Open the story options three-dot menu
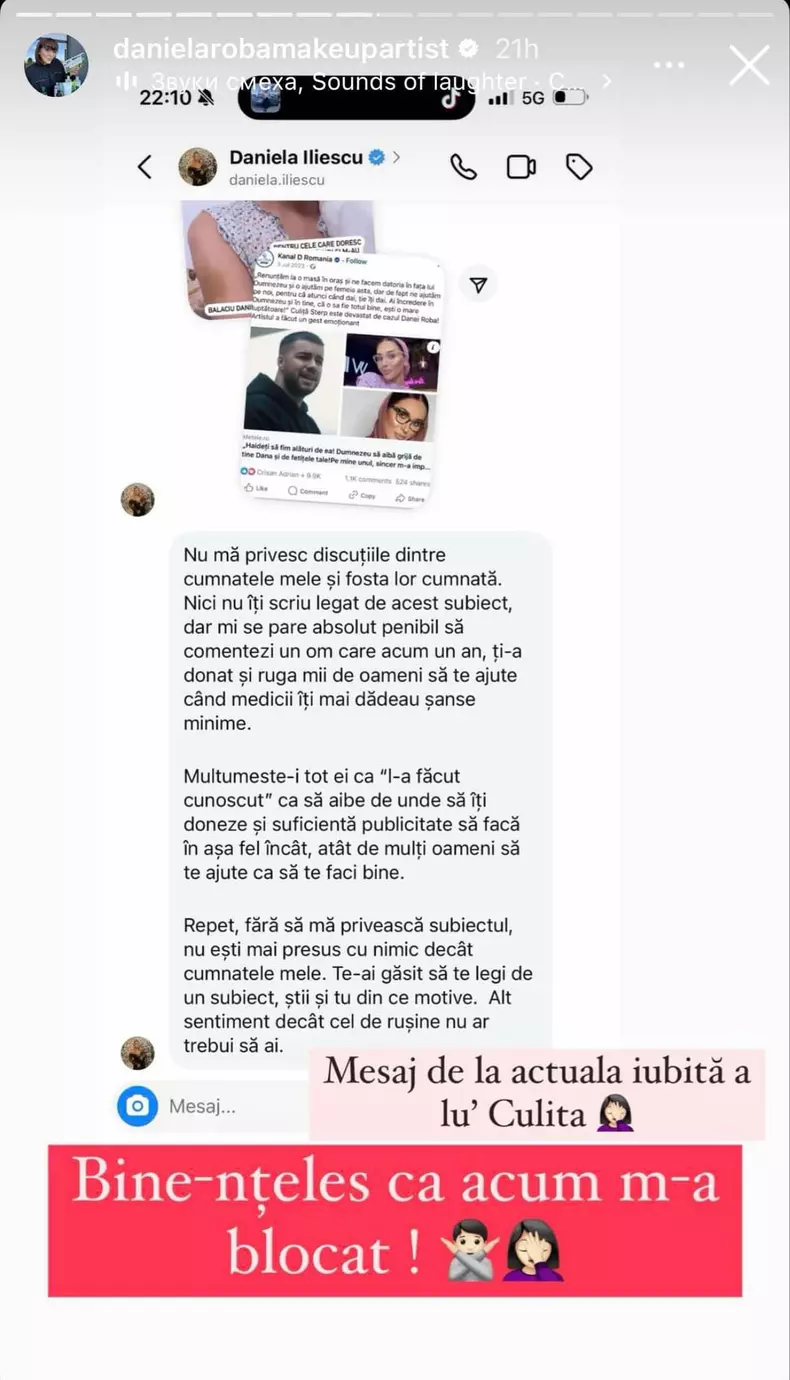This screenshot has width=790, height=1380. (669, 65)
